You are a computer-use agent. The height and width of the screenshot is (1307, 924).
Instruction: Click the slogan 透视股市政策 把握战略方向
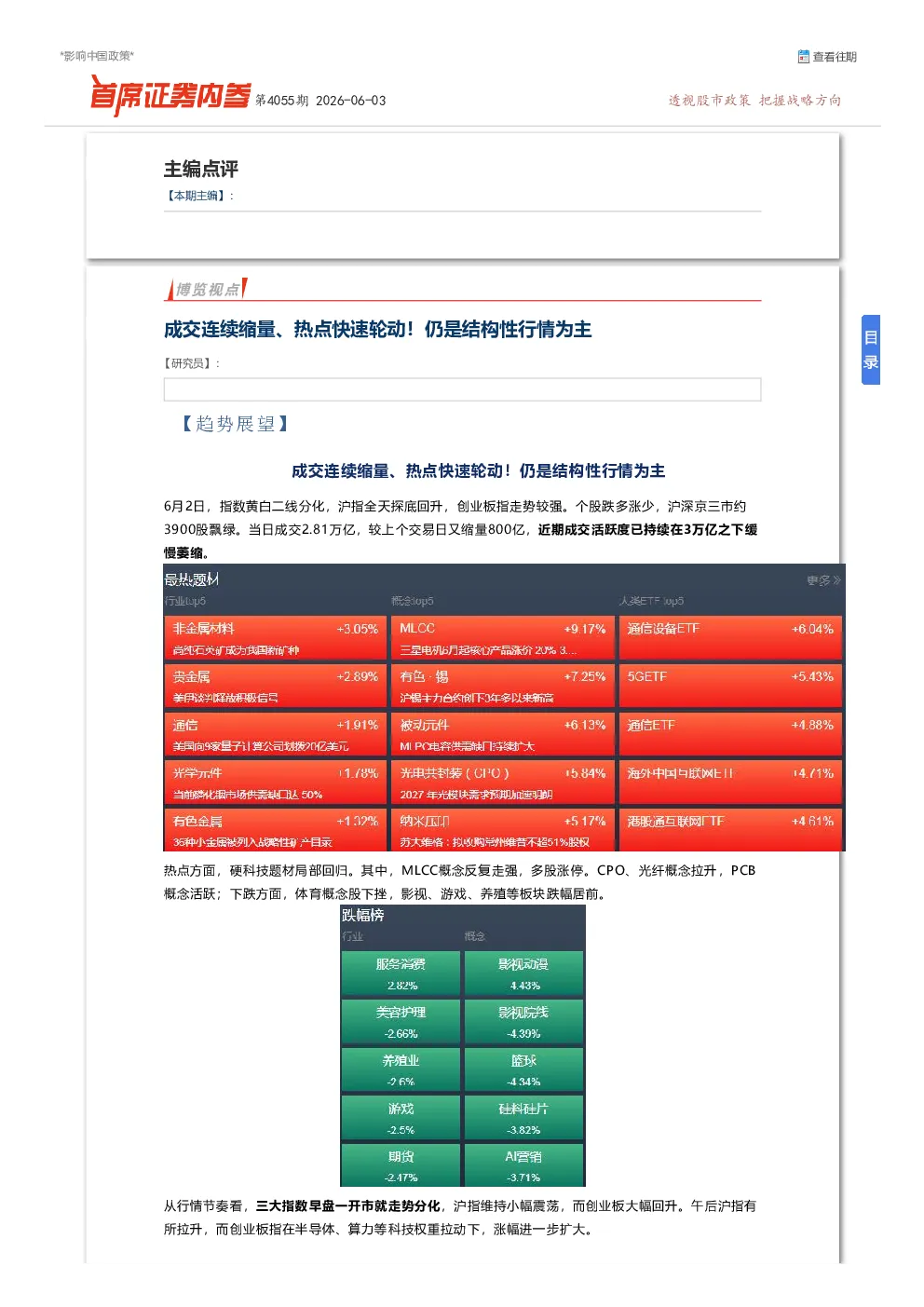tap(754, 101)
